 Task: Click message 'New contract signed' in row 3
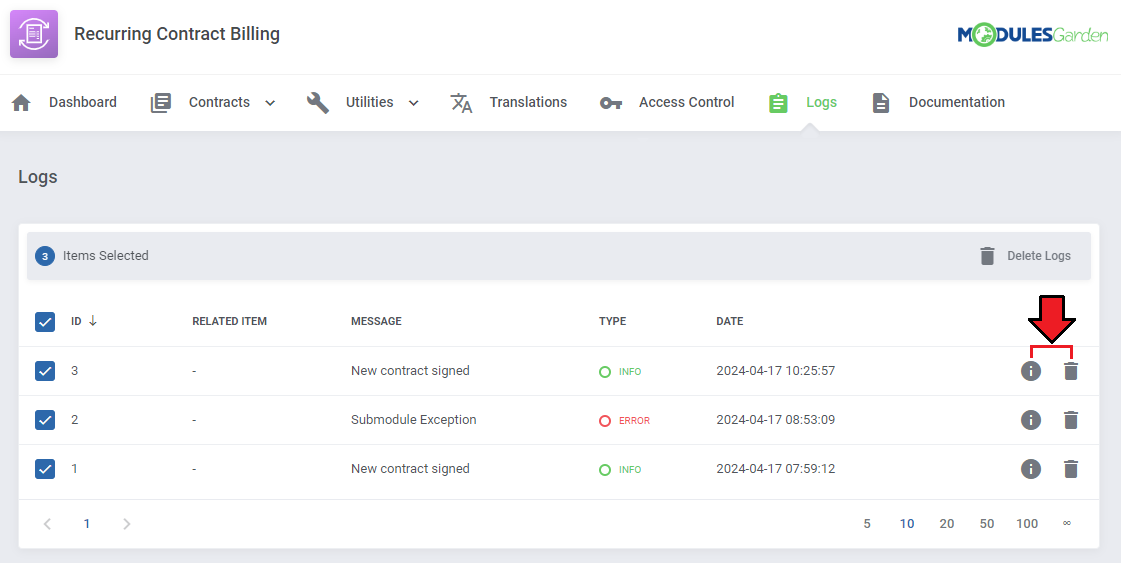[410, 371]
